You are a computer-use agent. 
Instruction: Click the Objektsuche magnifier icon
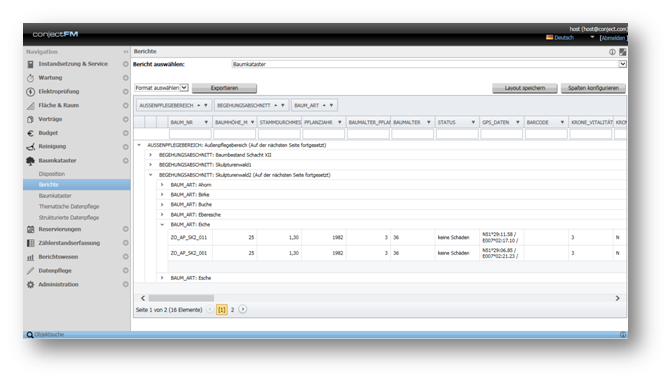point(30,335)
